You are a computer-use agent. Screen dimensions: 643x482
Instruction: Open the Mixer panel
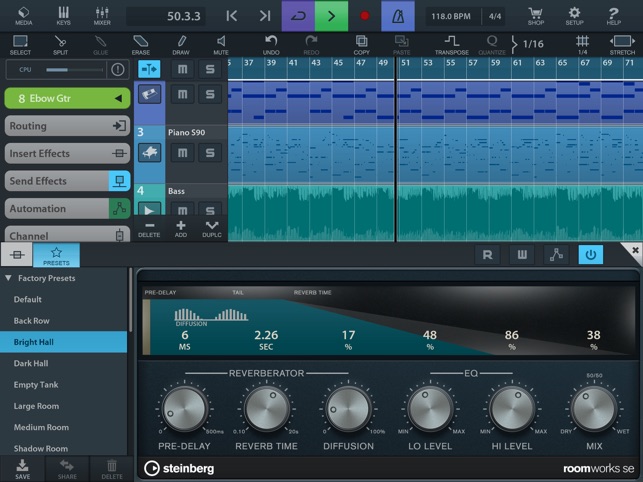tap(102, 15)
